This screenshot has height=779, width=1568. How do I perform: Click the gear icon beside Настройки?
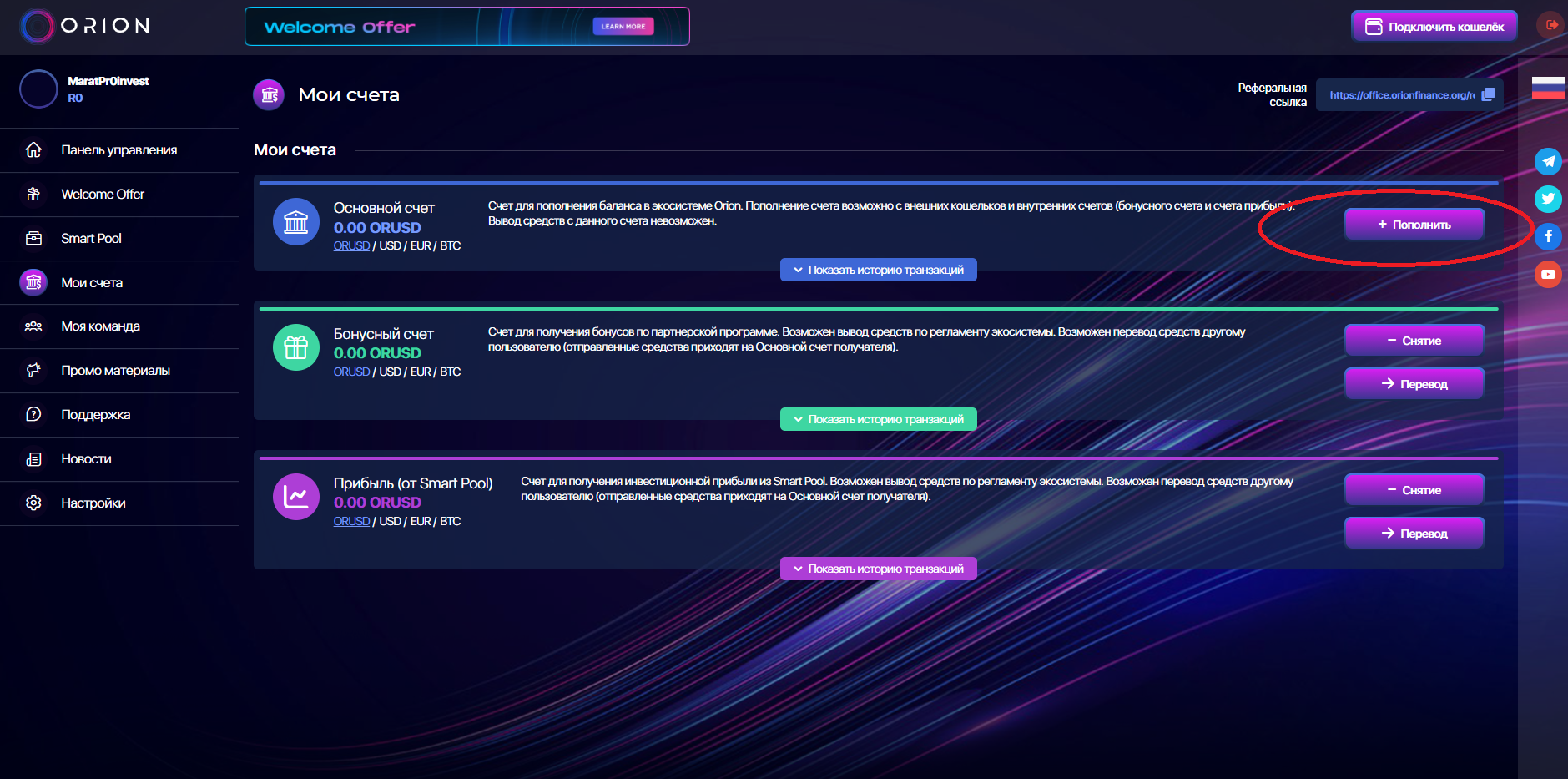33,503
